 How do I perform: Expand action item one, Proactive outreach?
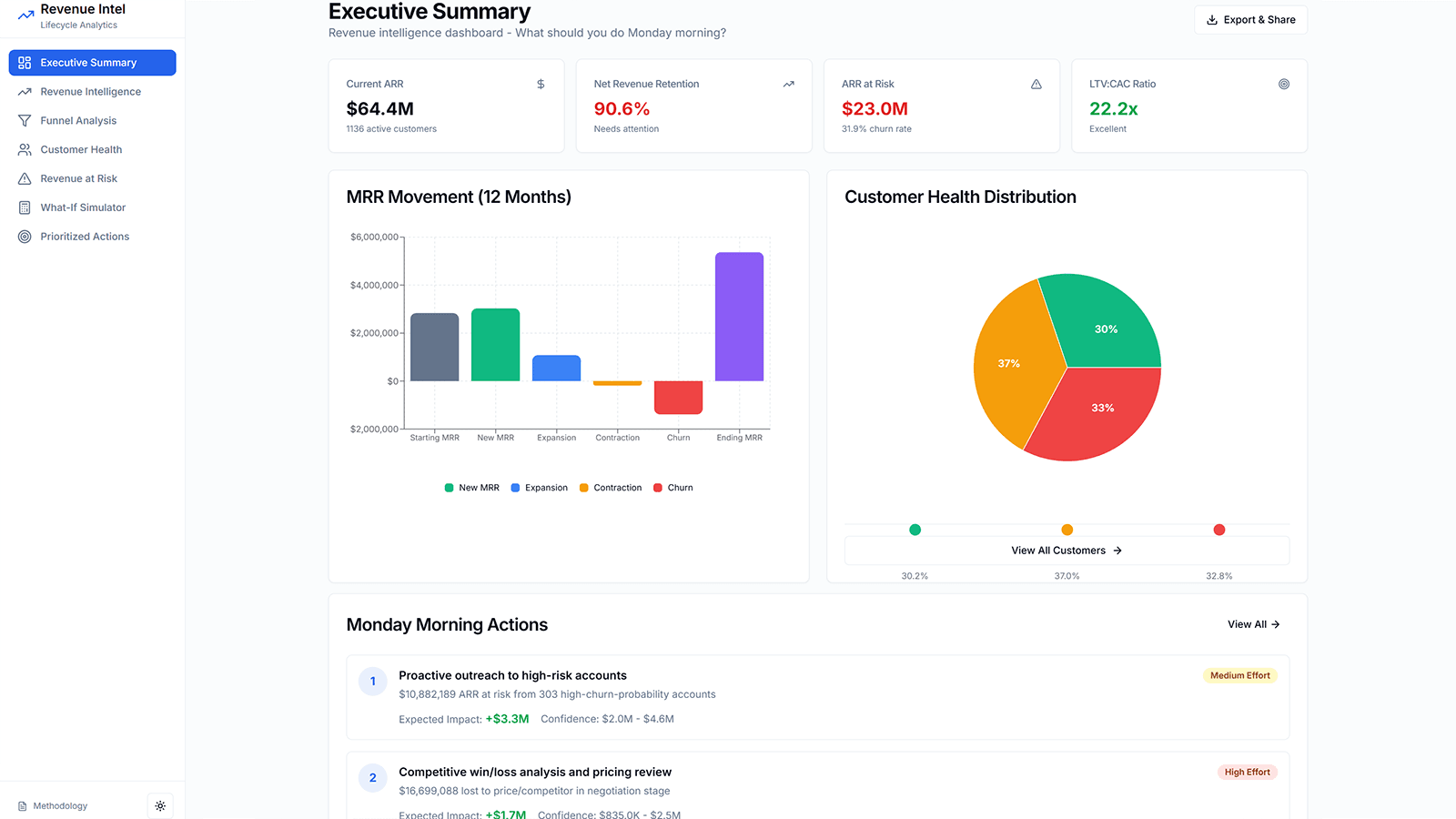click(x=816, y=697)
